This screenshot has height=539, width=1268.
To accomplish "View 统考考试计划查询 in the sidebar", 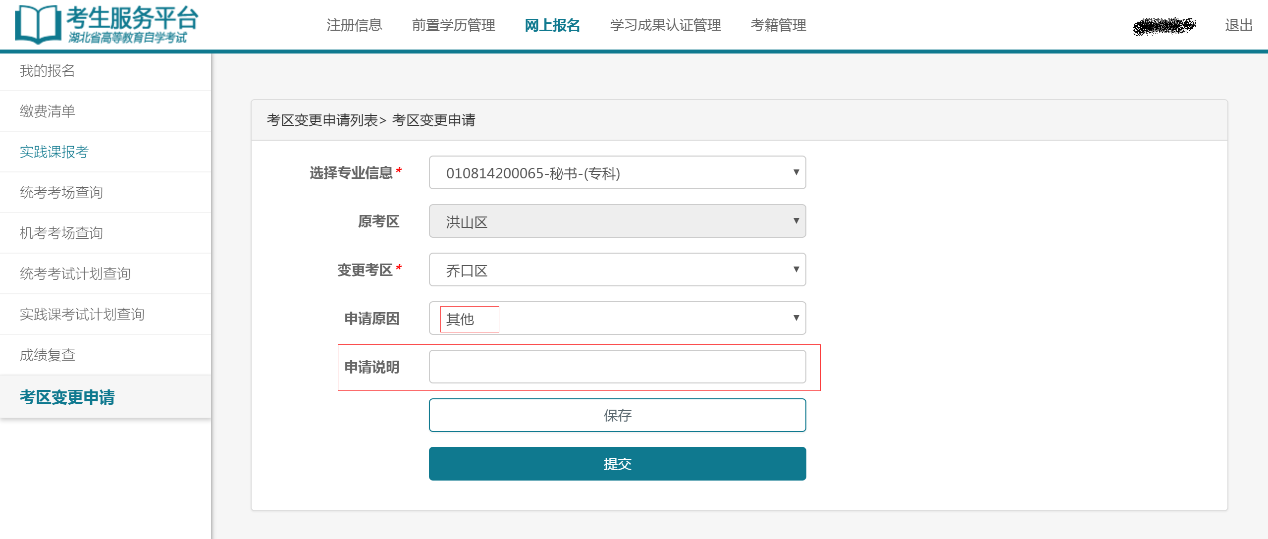I will pyautogui.click(x=75, y=273).
